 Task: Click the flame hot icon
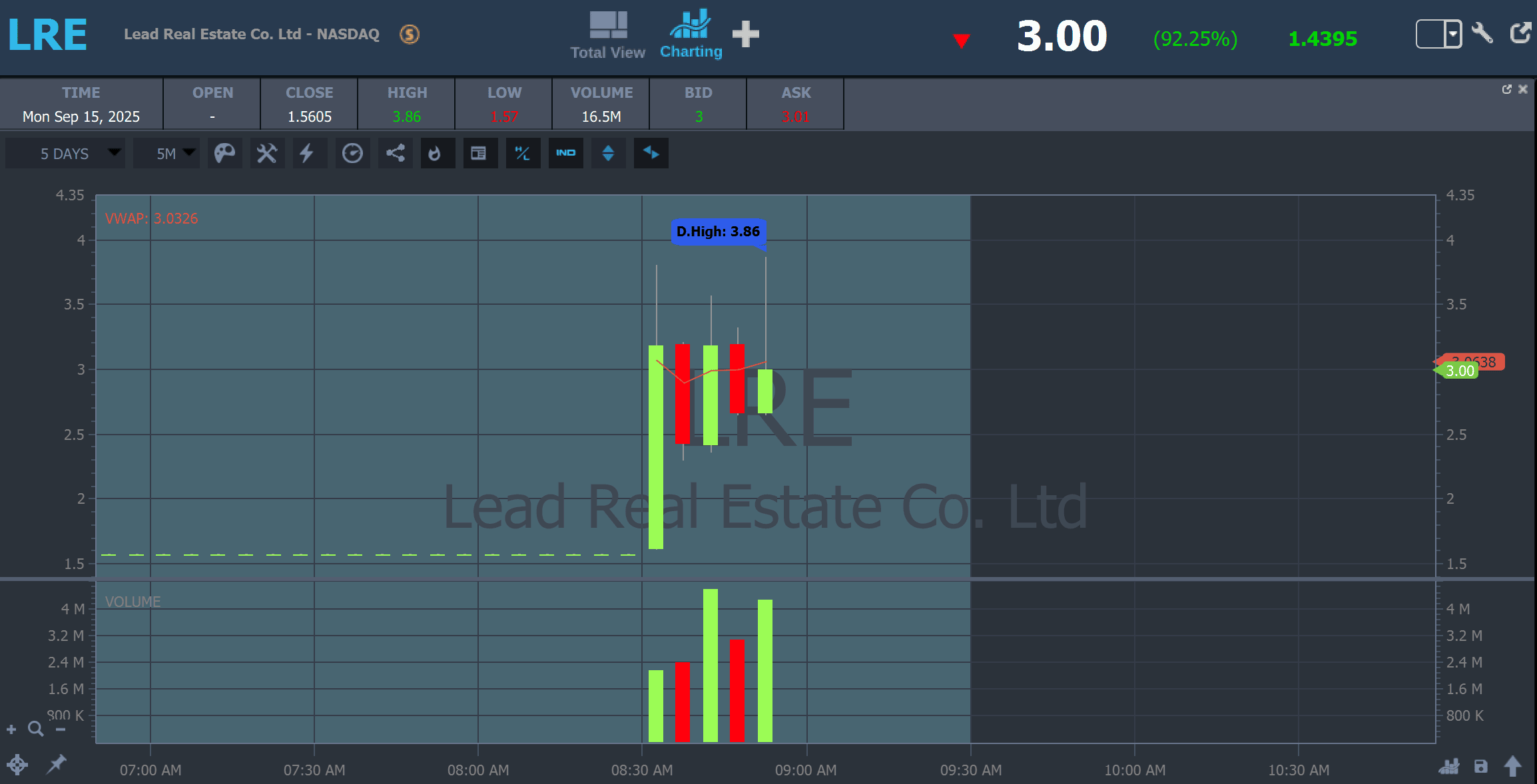pos(435,154)
